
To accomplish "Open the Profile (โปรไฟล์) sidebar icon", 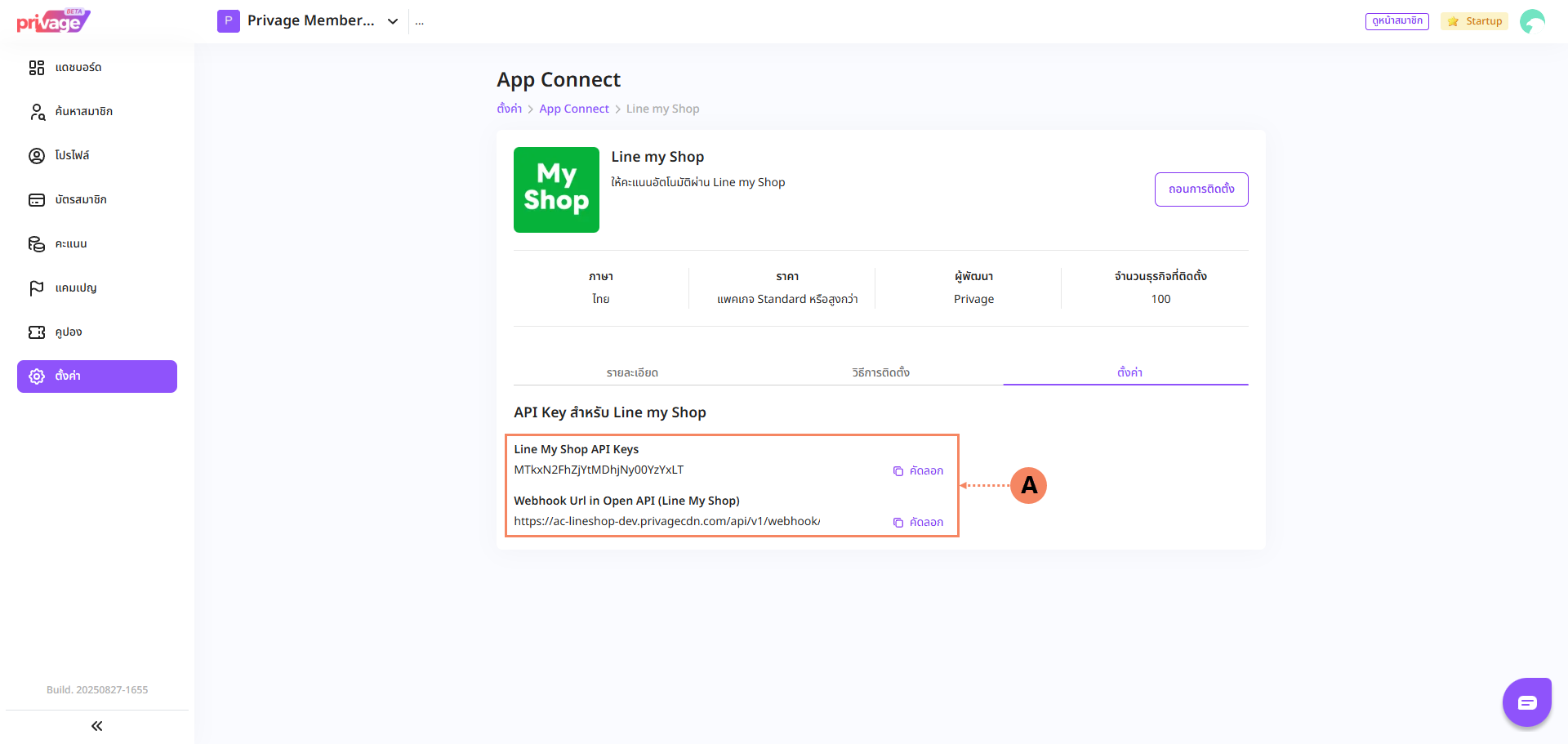I will (37, 156).
